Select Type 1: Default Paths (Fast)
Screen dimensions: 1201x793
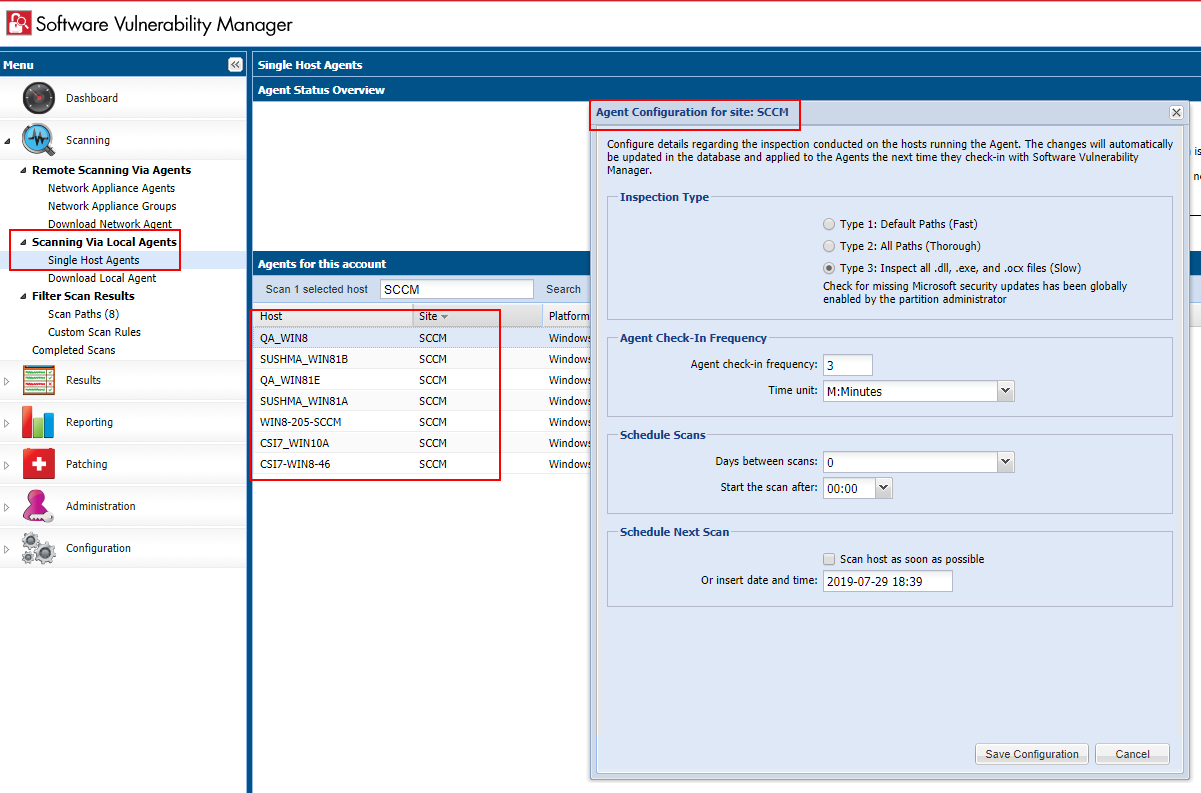(828, 225)
